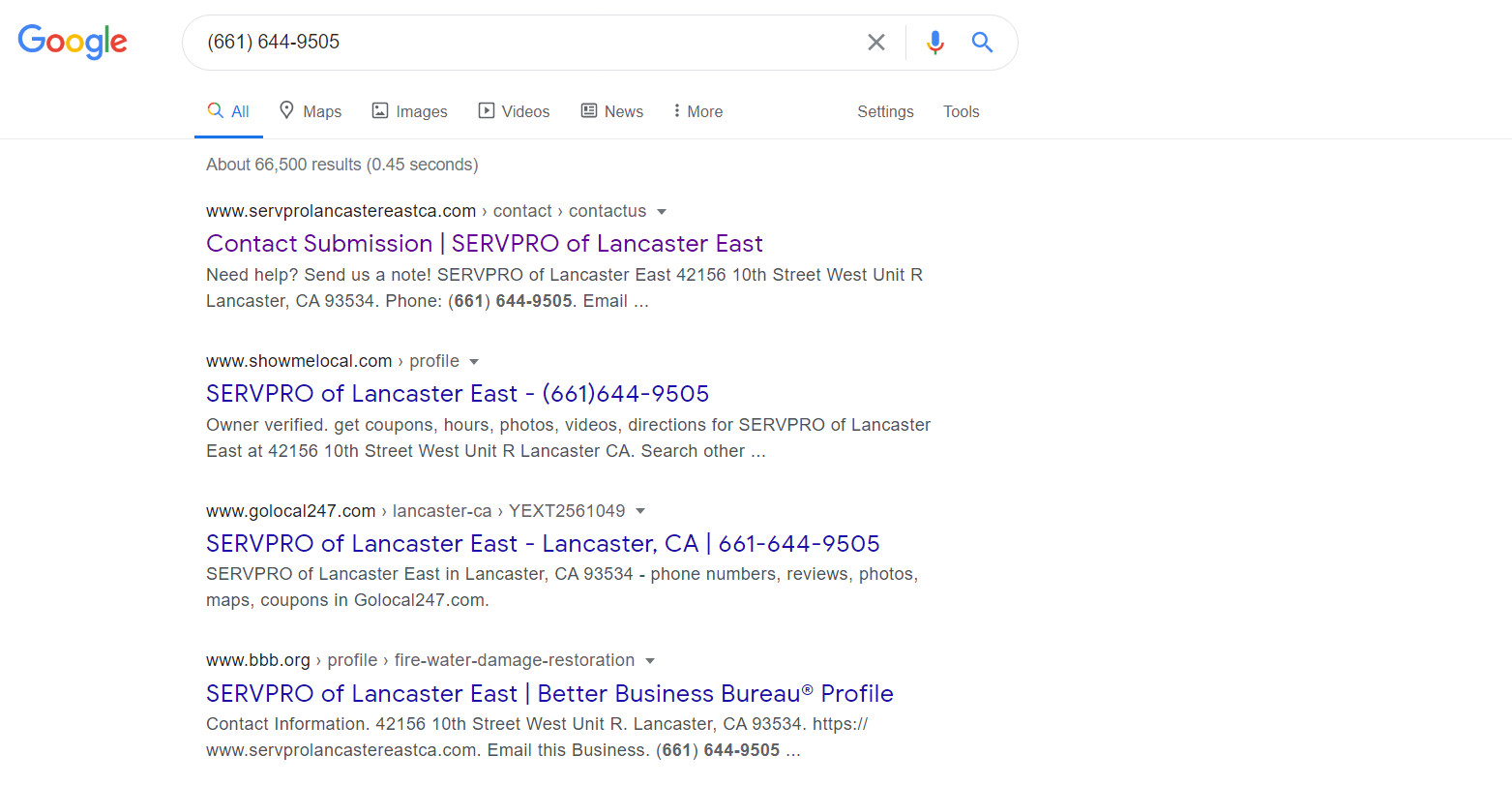1512x786 pixels.
Task: Expand the More search options menu
Action: [698, 111]
